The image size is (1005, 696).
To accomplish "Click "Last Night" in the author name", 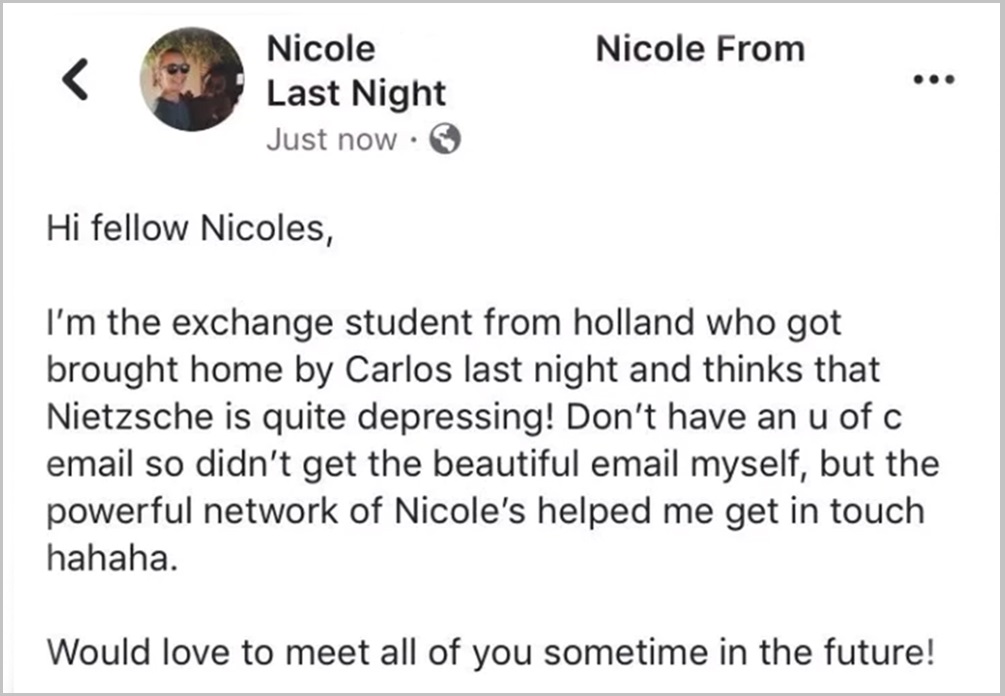I will pos(355,94).
